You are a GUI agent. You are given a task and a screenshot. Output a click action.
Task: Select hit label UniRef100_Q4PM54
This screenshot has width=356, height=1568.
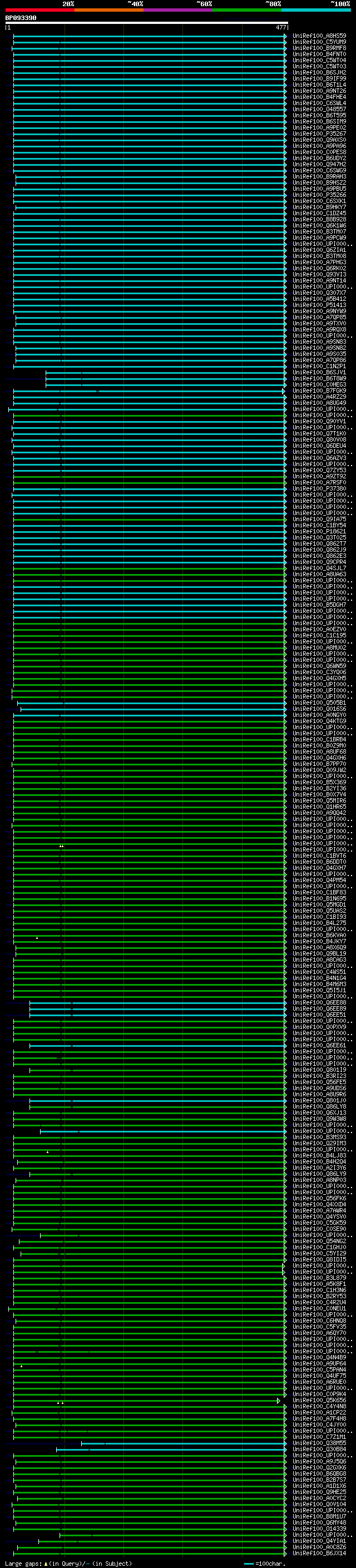(319, 880)
